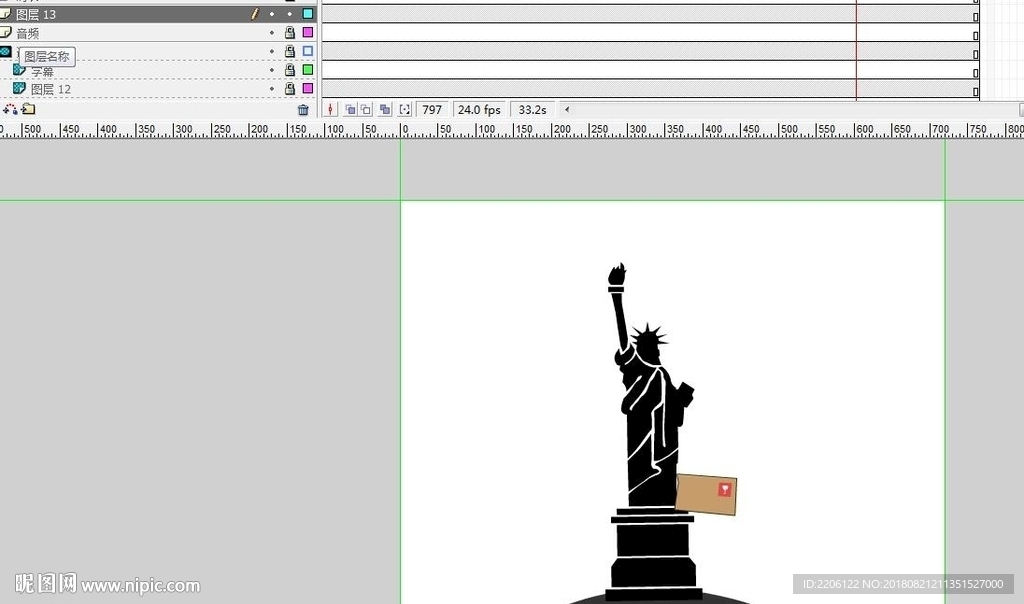Unlock the 字幕 layer padlock
Screen dimensions: 1024x604
click(290, 69)
